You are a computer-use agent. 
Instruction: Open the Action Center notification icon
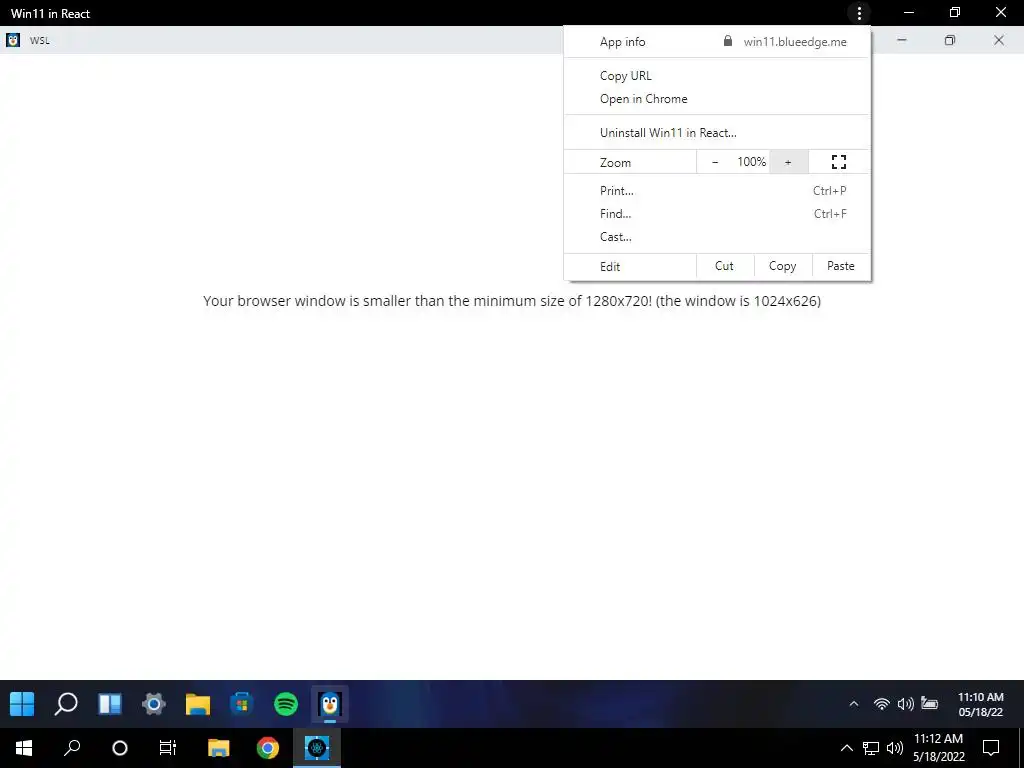click(991, 748)
